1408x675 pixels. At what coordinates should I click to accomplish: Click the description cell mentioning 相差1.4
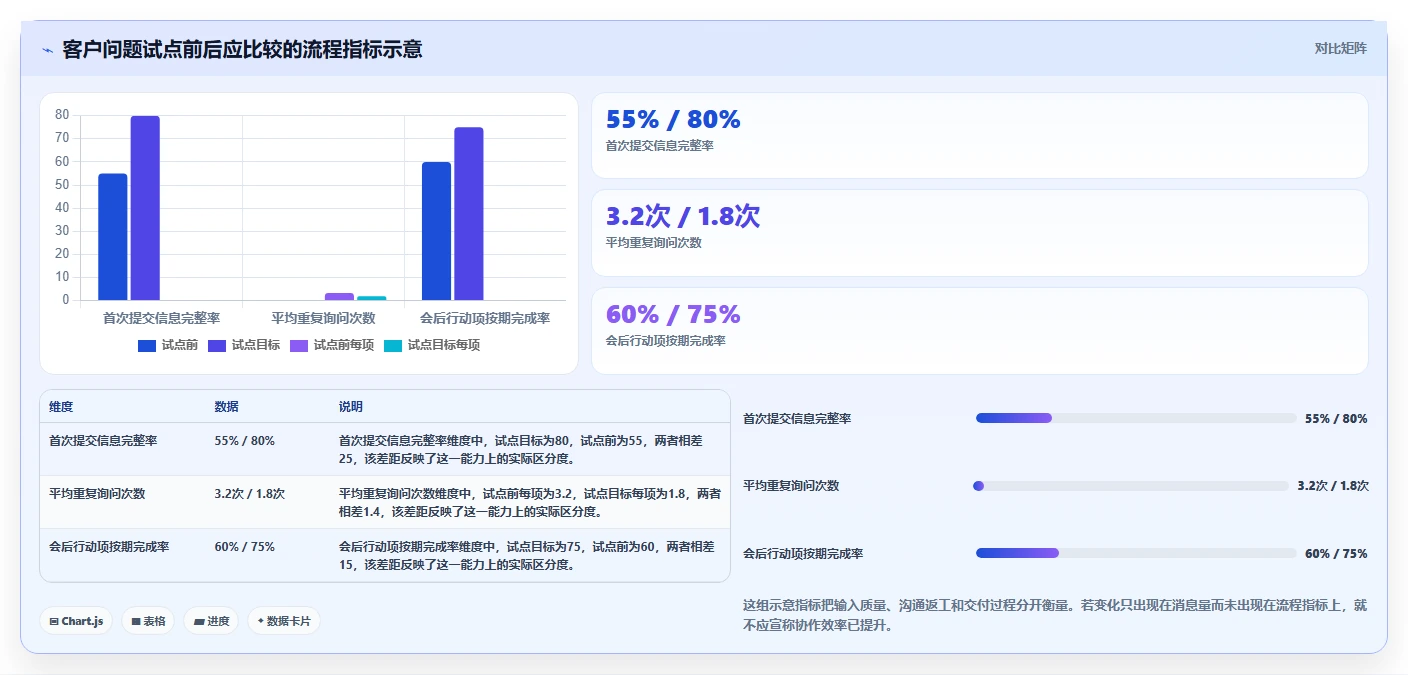(x=529, y=503)
